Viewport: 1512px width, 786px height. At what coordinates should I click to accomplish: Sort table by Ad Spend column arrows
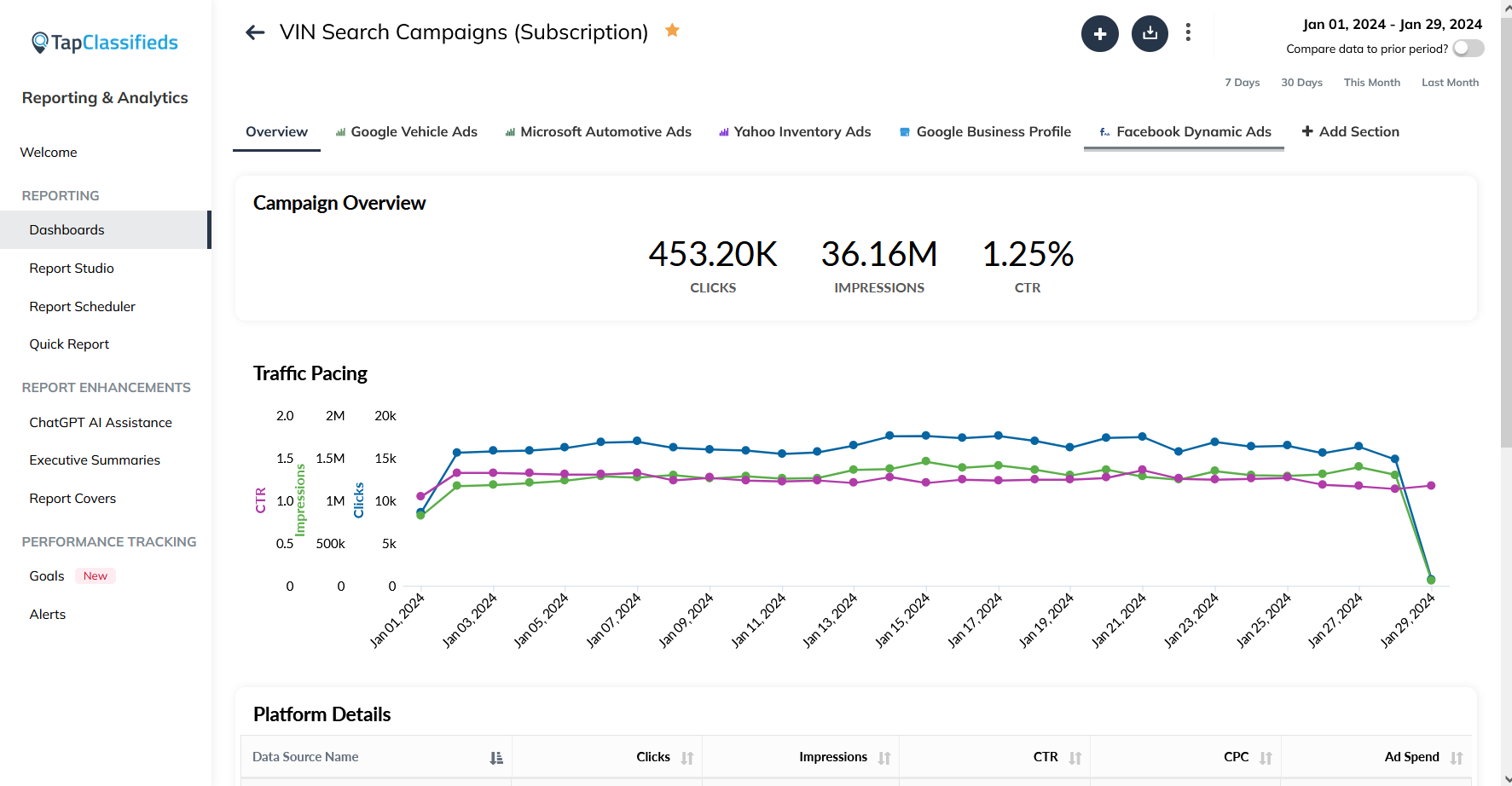point(1457,758)
